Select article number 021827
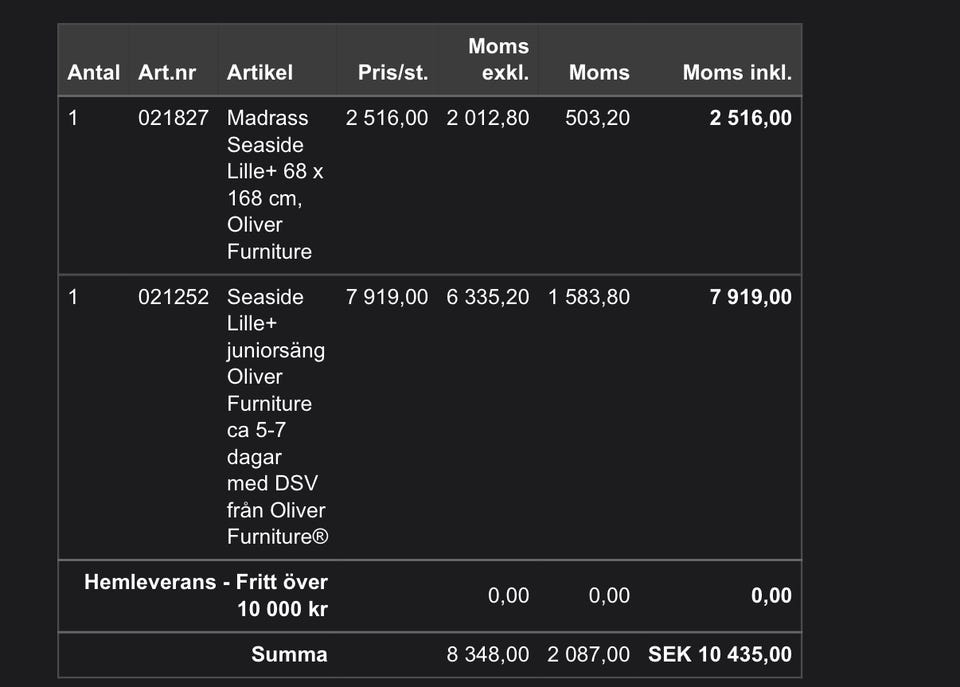Image resolution: width=960 pixels, height=687 pixels. (173, 118)
